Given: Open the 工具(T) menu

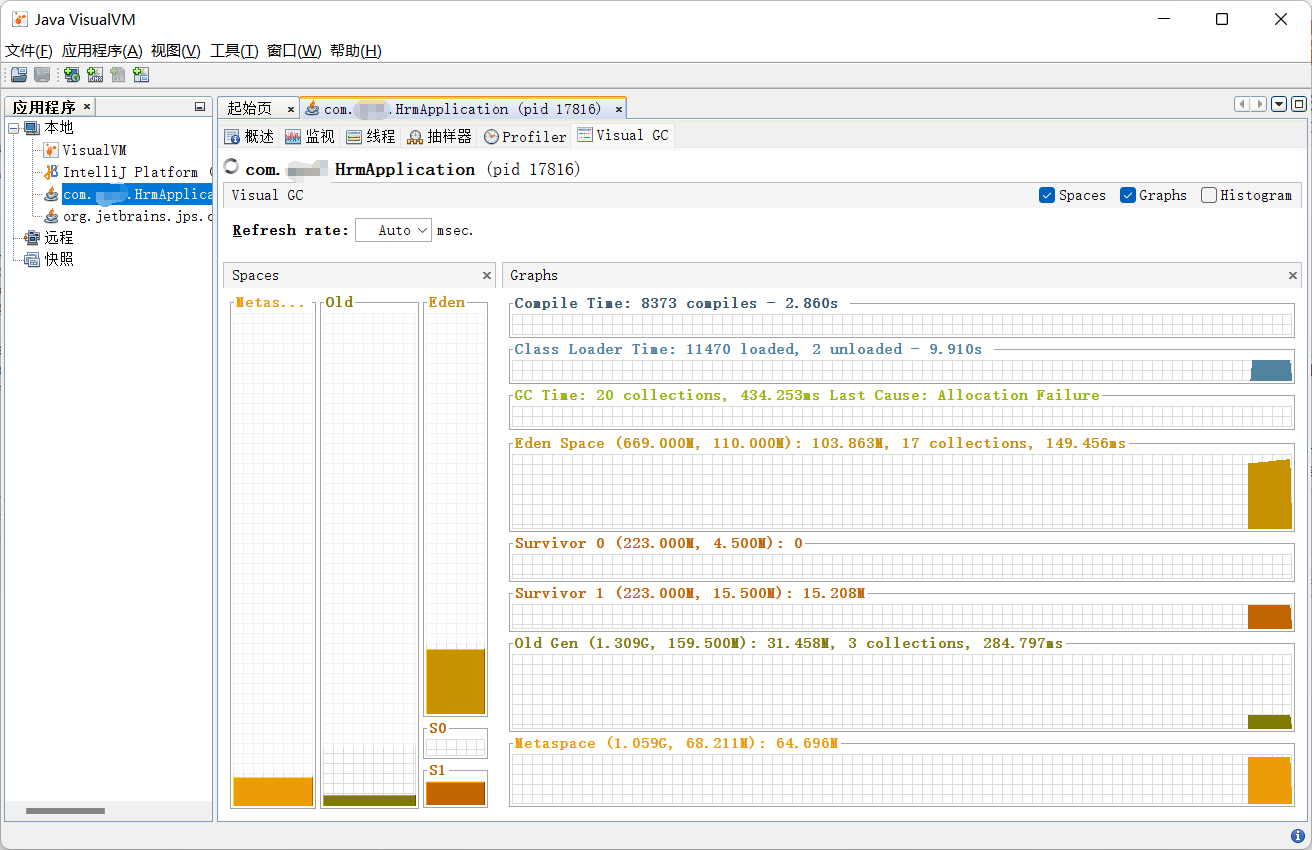Looking at the screenshot, I should 234,51.
